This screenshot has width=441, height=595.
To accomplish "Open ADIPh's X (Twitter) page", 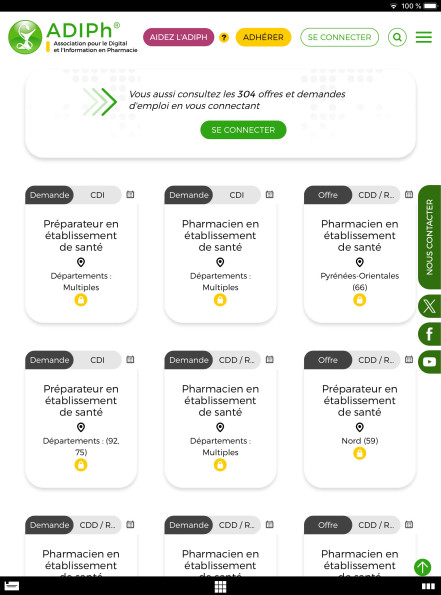I will tap(429, 306).
